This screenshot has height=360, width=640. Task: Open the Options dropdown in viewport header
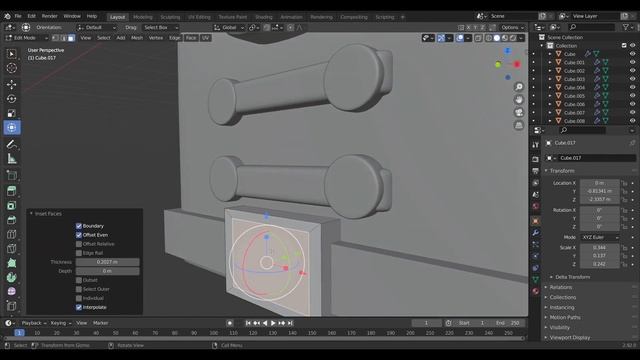(x=512, y=27)
